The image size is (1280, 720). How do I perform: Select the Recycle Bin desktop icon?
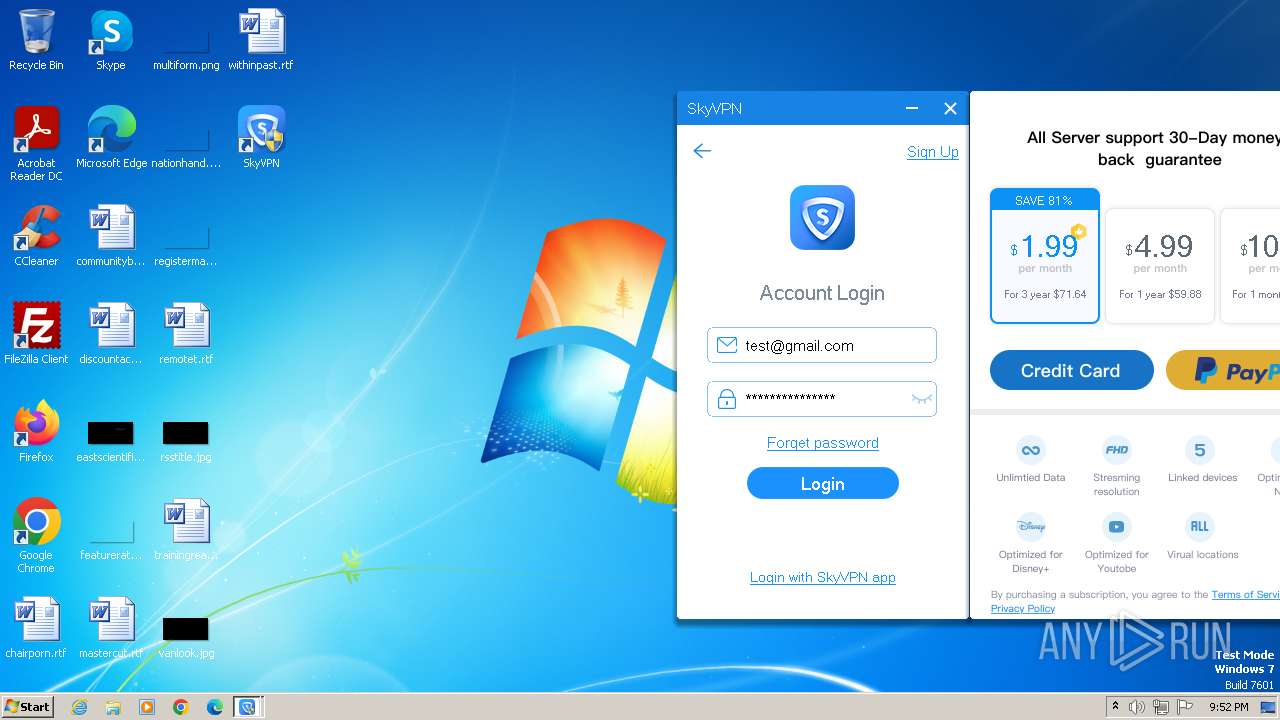click(x=36, y=40)
